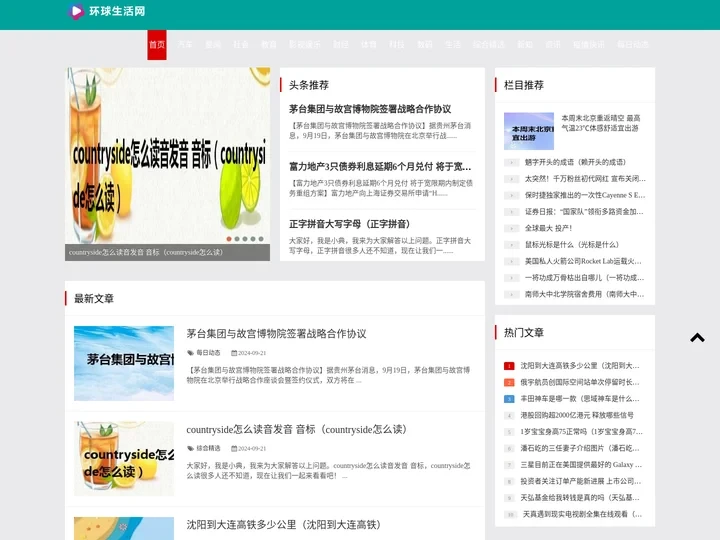Open 鼠标光标是什么 link
Image resolution: width=720 pixels, height=540 pixels.
(x=572, y=245)
